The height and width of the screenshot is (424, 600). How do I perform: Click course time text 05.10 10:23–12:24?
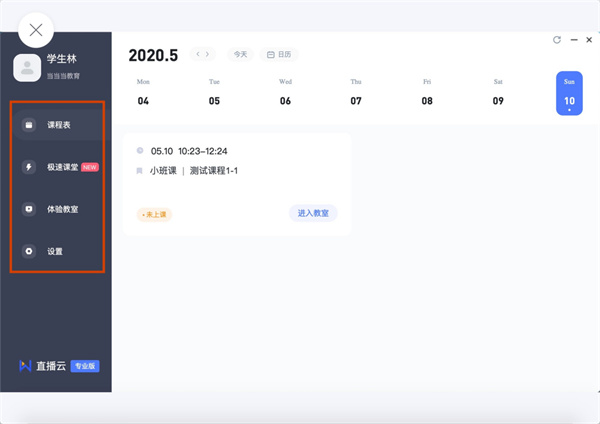189,151
